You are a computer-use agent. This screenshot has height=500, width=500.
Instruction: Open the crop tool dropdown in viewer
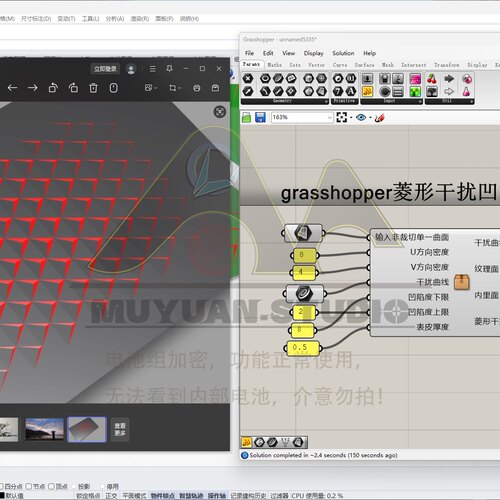(175, 88)
